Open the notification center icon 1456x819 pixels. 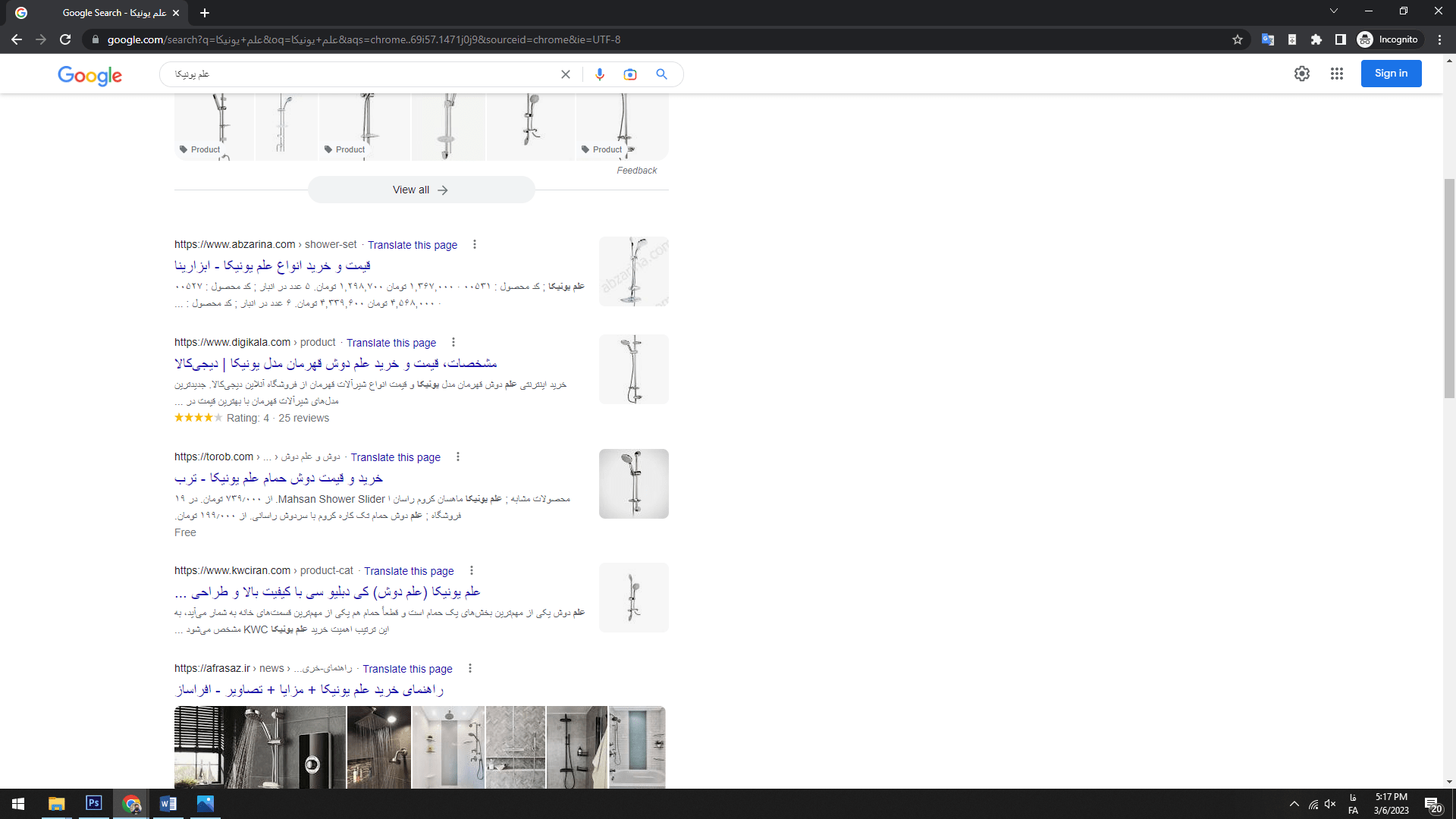[x=1432, y=804]
